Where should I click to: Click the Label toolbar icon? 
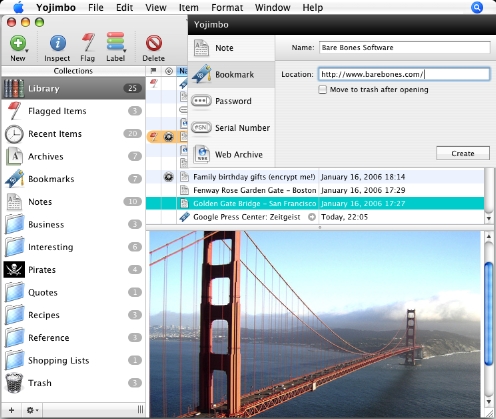115,42
